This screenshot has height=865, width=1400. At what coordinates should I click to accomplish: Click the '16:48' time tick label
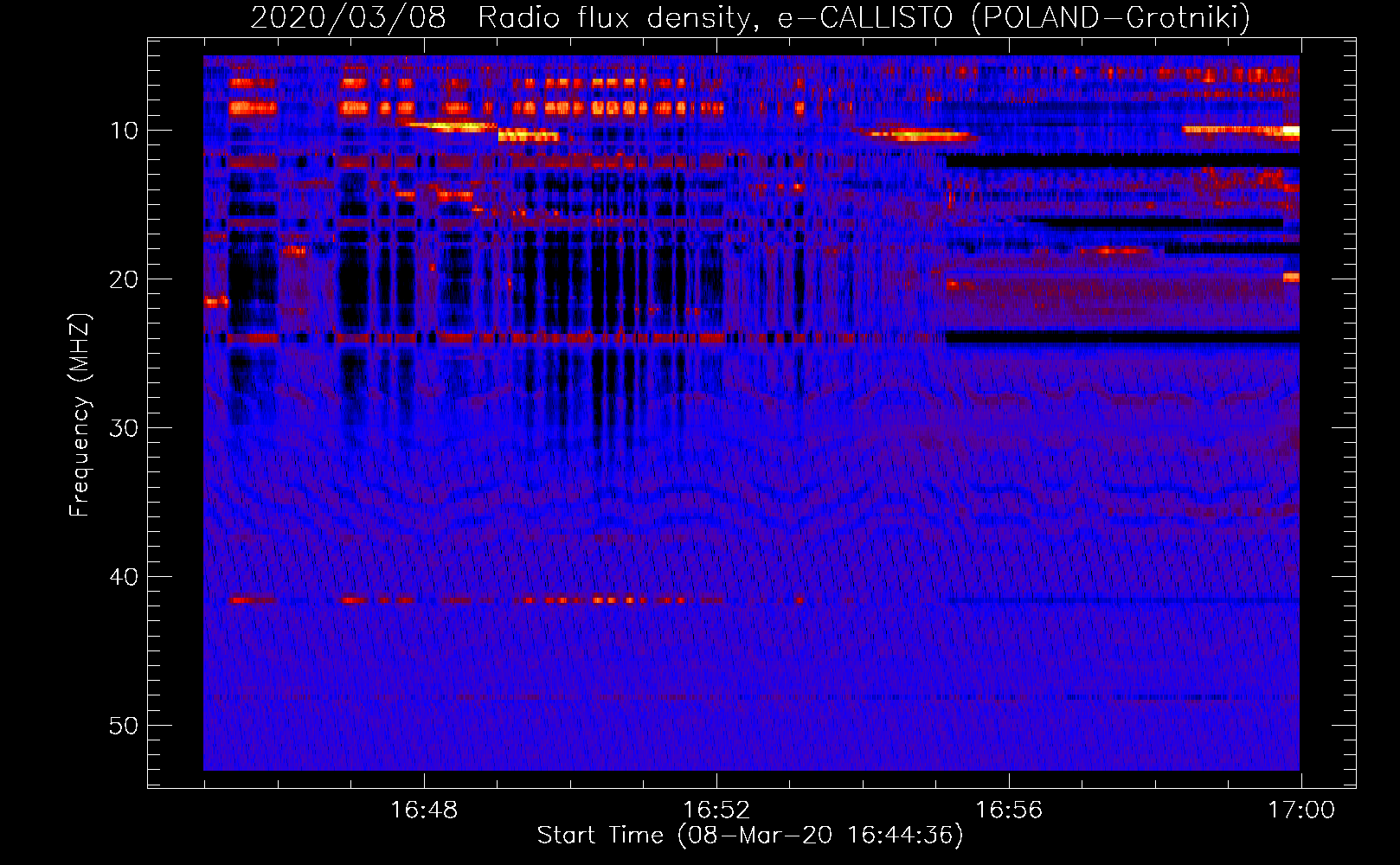(x=424, y=811)
